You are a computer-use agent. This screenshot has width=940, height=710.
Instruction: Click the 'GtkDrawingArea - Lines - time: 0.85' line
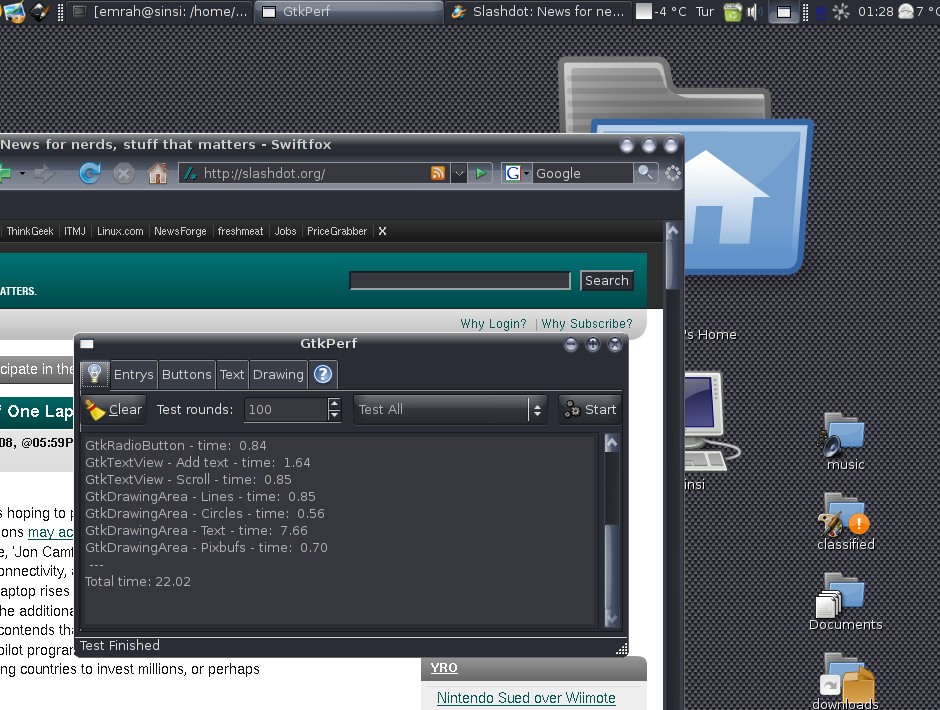coord(200,497)
